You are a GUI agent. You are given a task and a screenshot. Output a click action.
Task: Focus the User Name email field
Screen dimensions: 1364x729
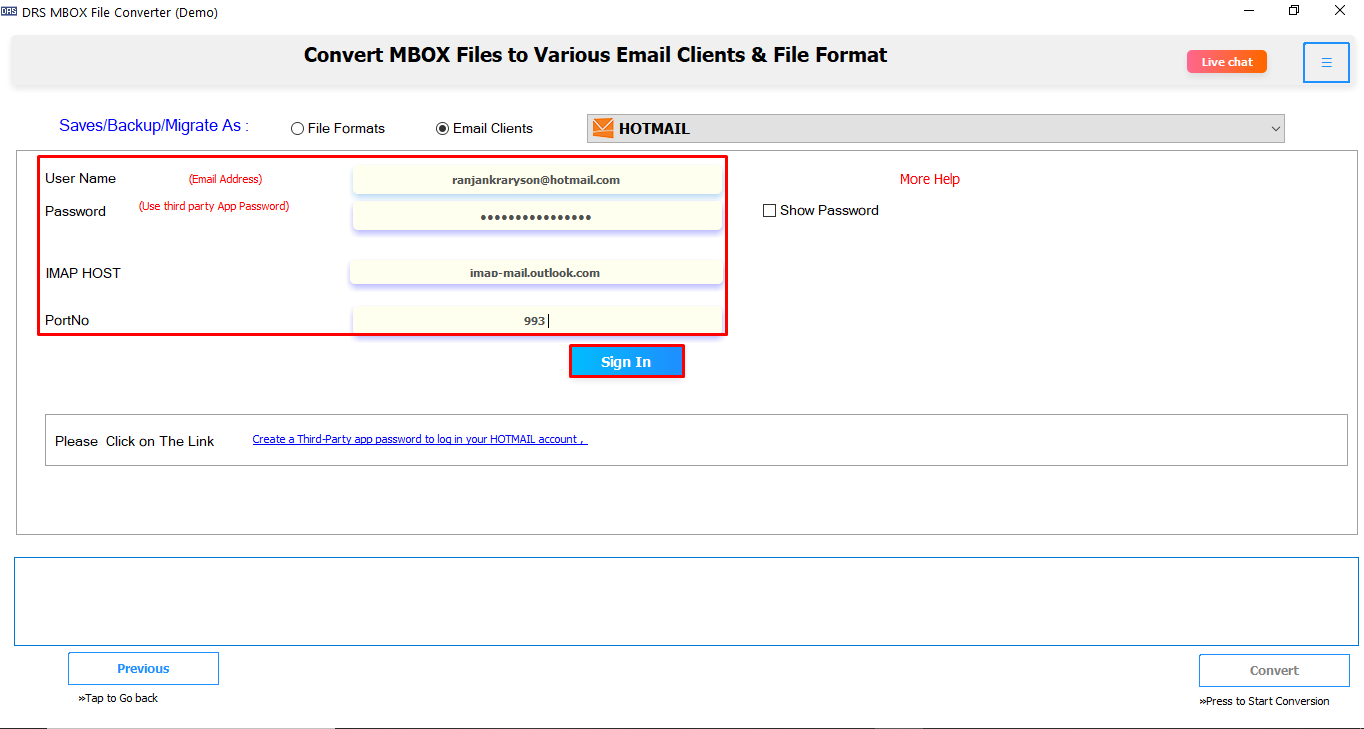click(x=536, y=181)
